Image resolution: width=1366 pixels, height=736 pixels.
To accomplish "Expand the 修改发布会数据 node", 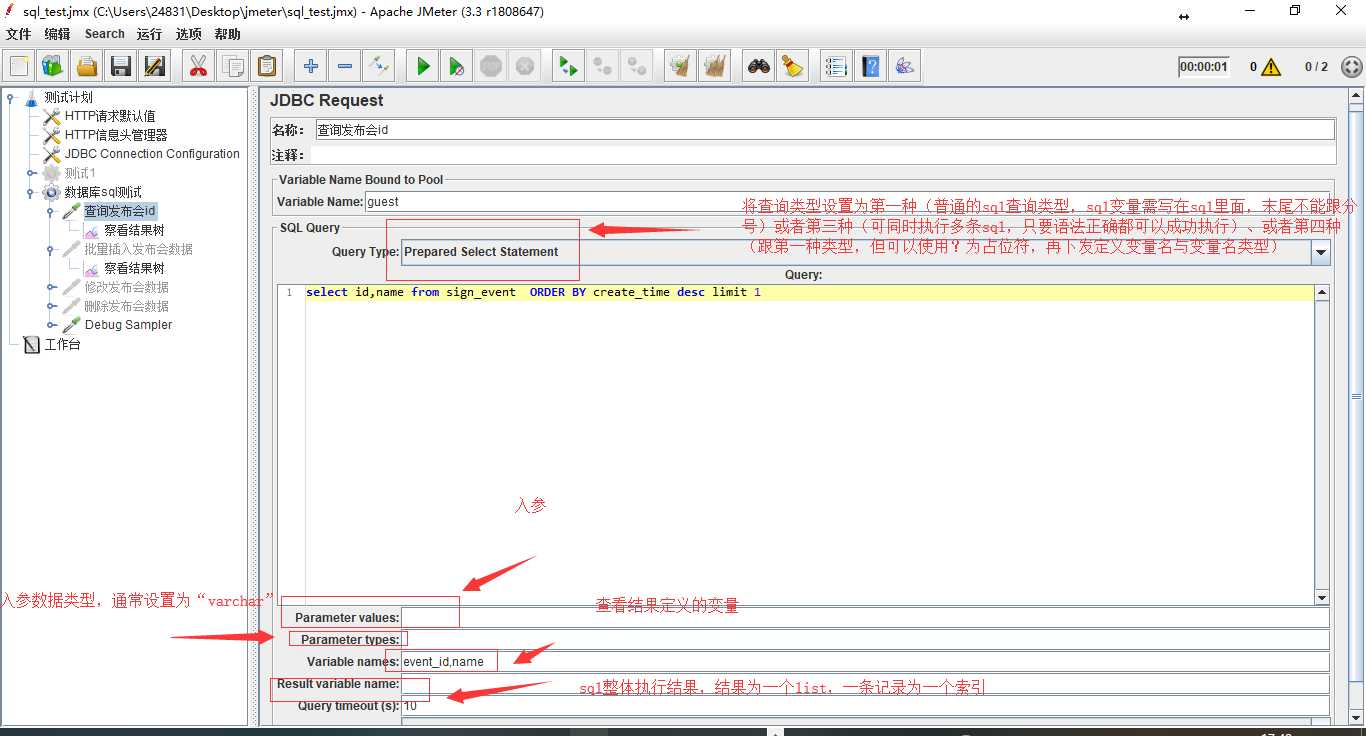I will [x=50, y=287].
